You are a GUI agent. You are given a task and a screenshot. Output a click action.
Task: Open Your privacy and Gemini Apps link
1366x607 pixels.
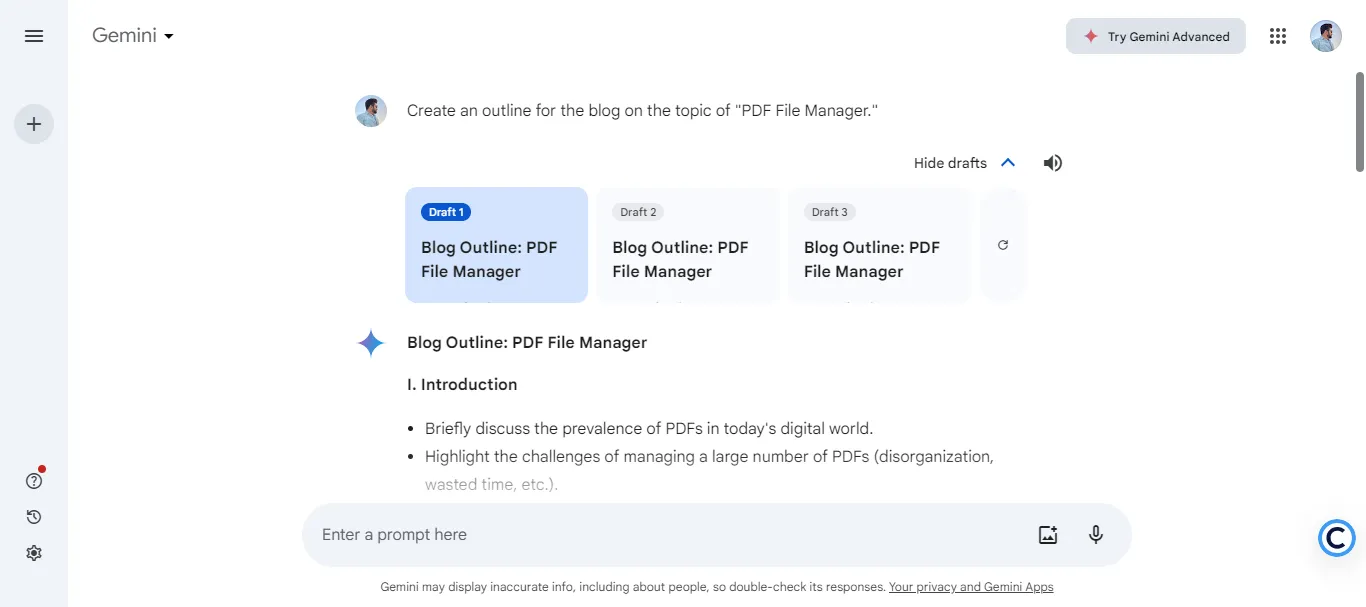[x=970, y=587]
